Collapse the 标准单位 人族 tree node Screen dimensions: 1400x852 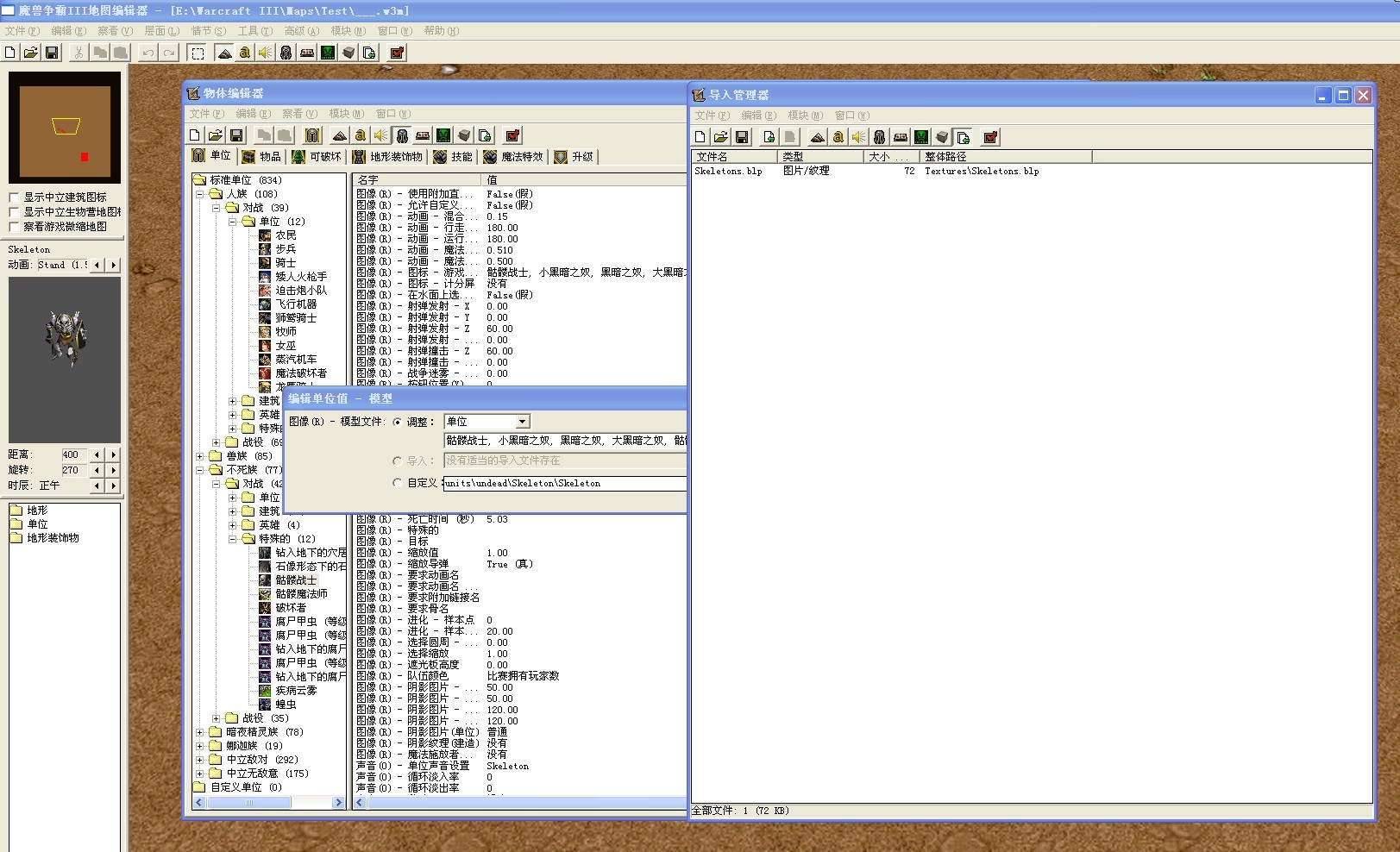[199, 194]
